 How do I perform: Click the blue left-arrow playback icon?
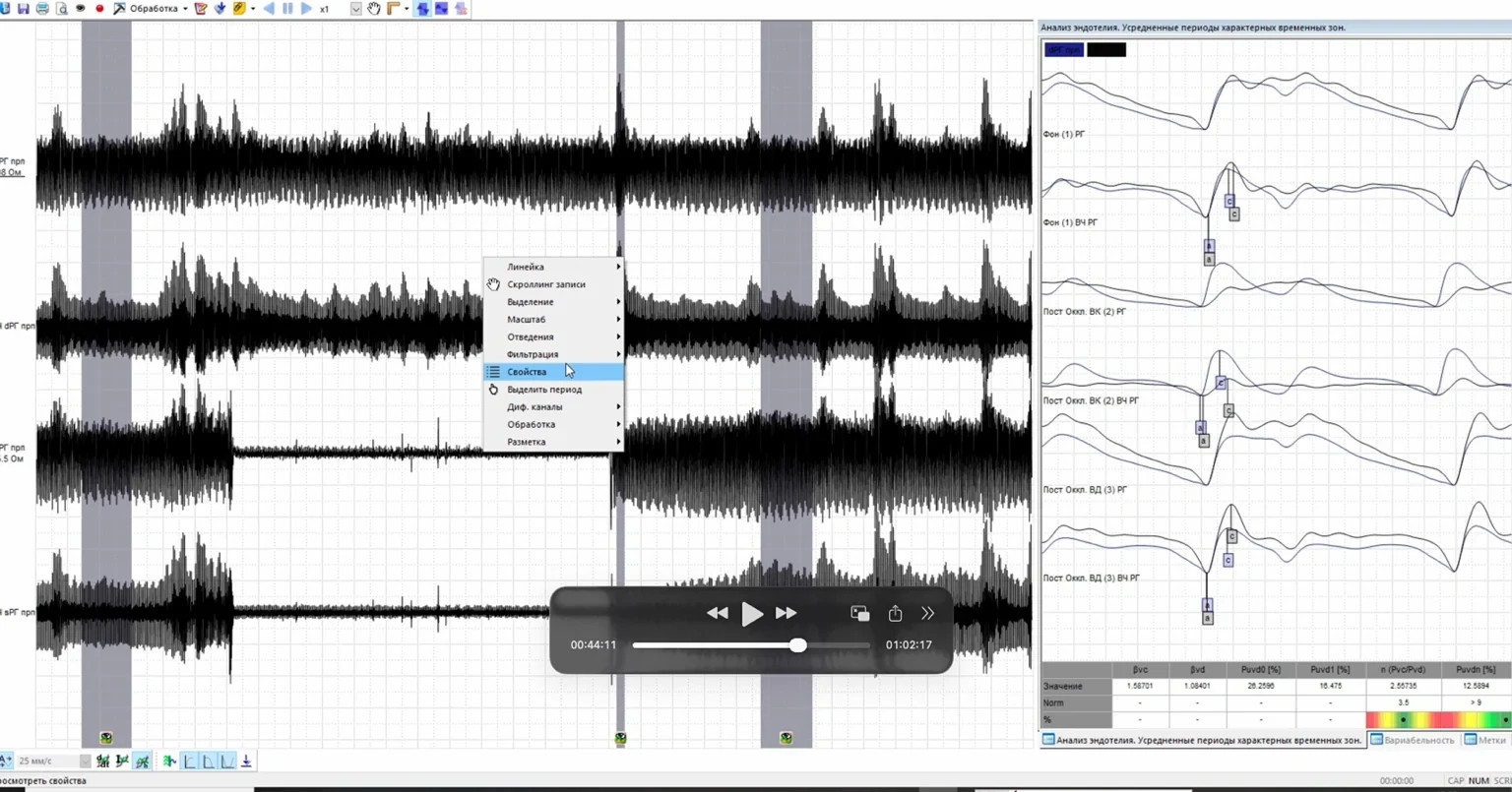269,9
